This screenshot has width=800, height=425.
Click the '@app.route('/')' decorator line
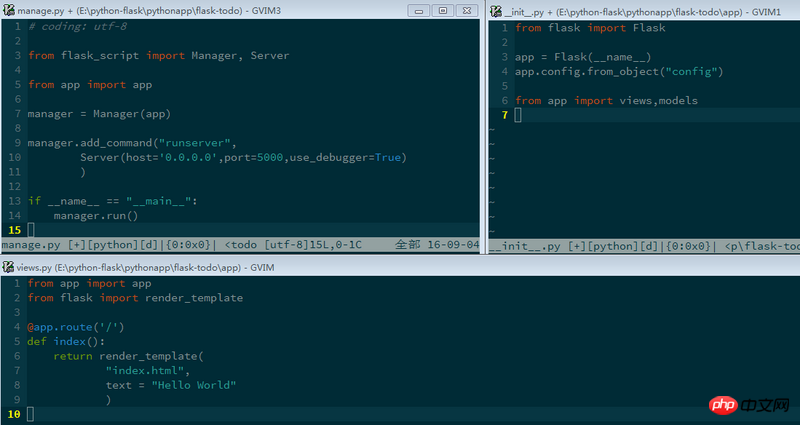[x=76, y=327]
